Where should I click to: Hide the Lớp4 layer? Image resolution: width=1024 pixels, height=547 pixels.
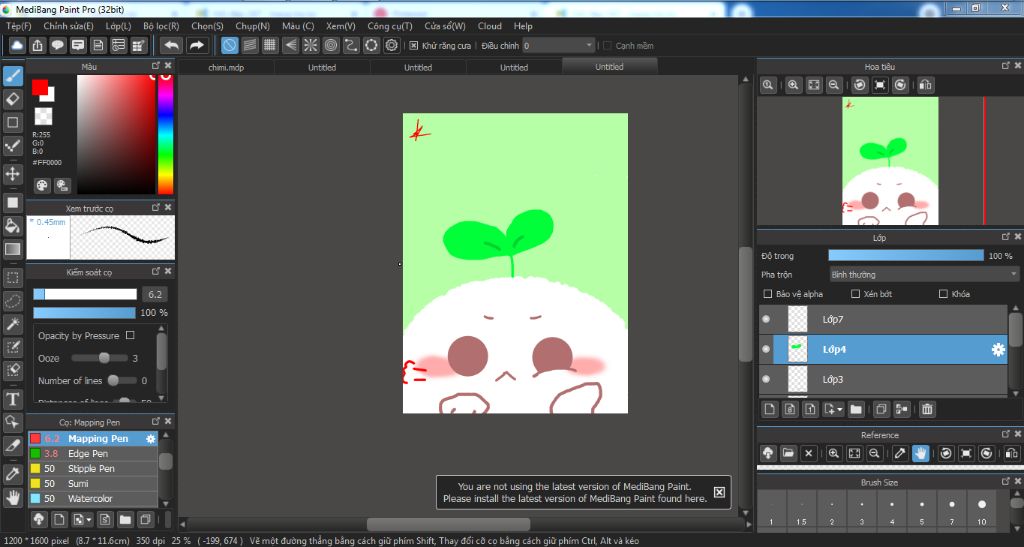tap(766, 349)
